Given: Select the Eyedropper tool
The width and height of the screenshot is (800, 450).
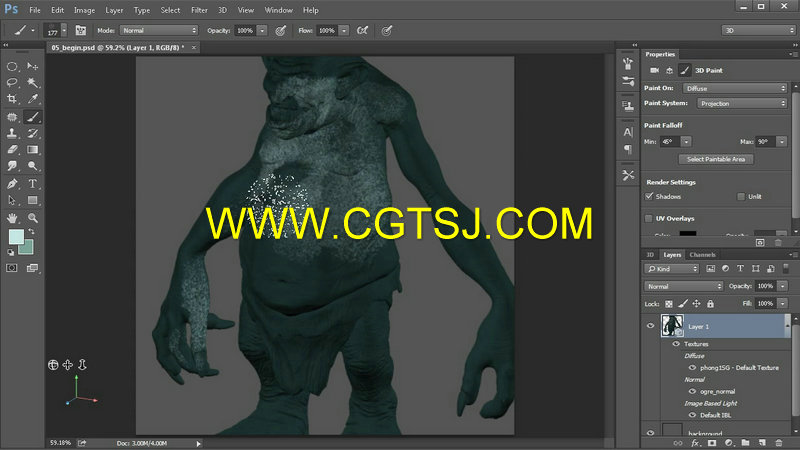Looking at the screenshot, I should (33, 98).
